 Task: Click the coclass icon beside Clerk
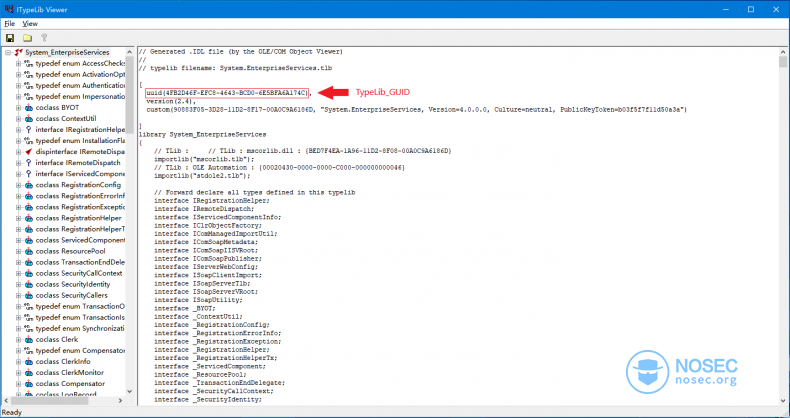point(29,339)
